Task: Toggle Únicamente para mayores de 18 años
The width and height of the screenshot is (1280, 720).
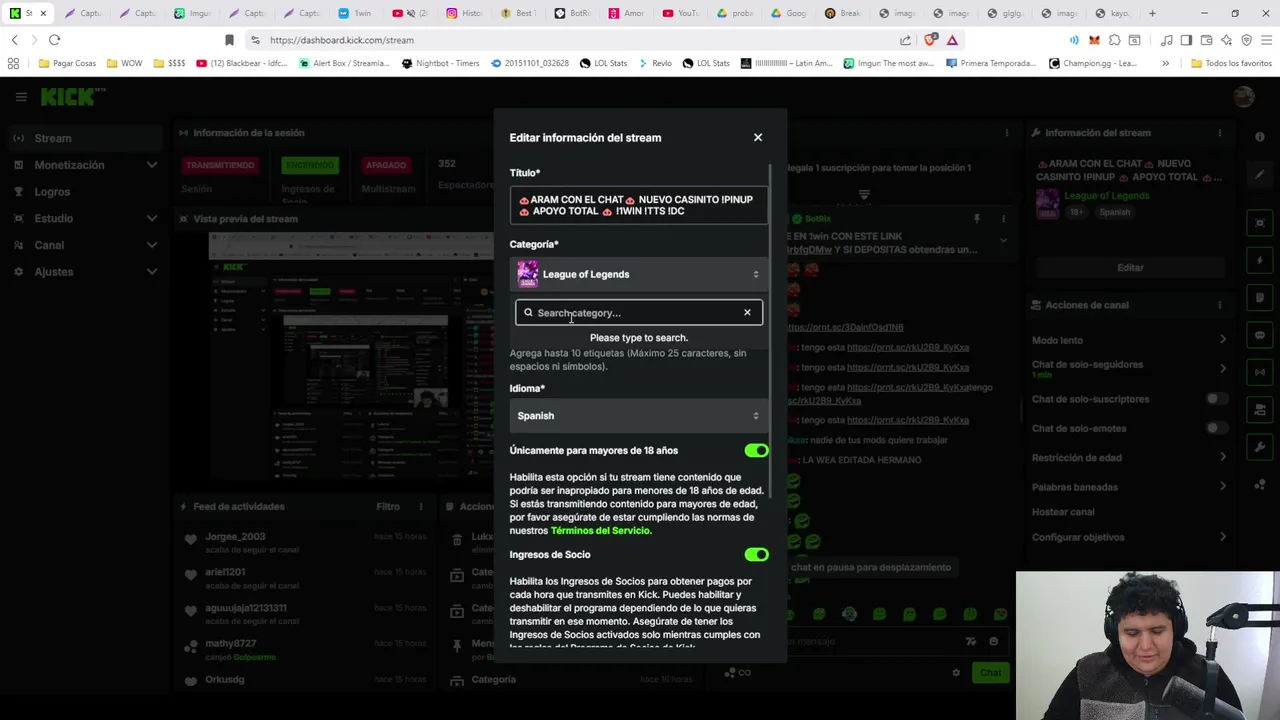Action: (756, 451)
